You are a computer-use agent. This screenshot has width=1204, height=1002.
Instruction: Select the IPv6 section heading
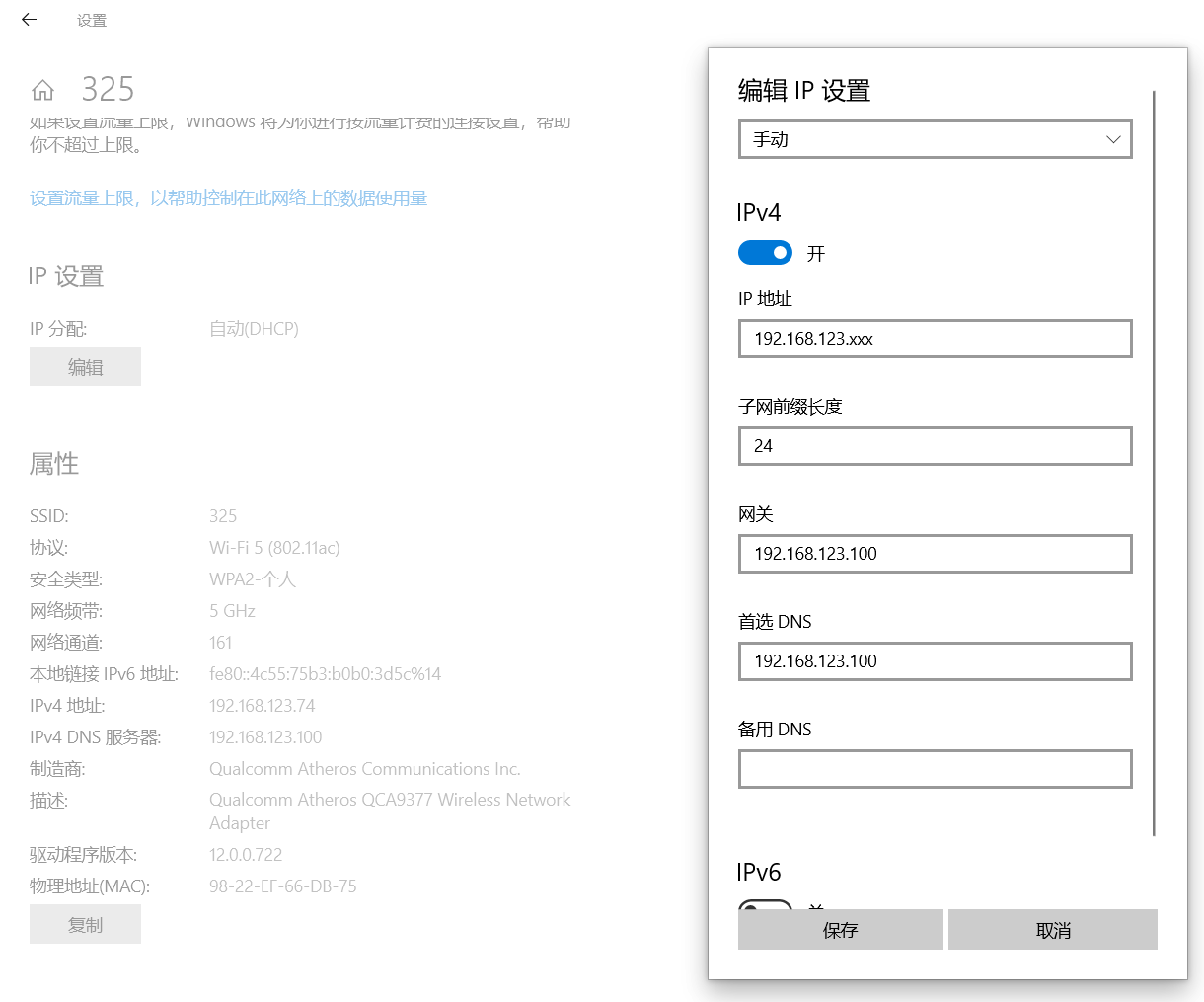[758, 872]
